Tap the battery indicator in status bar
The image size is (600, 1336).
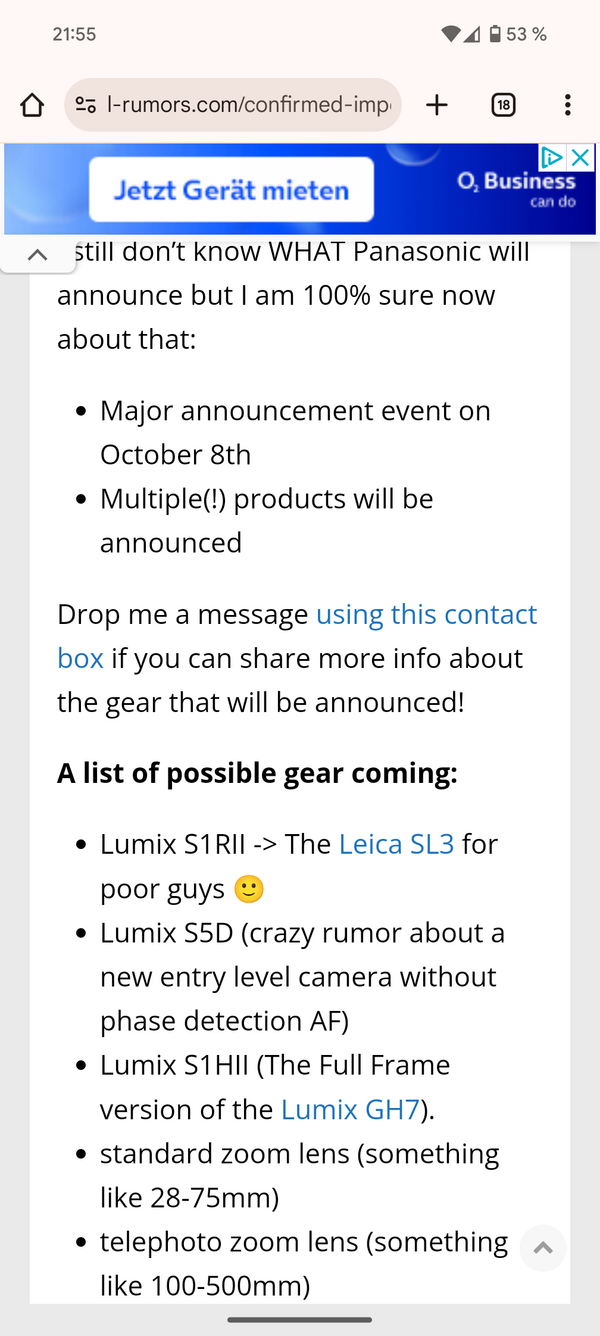point(496,33)
